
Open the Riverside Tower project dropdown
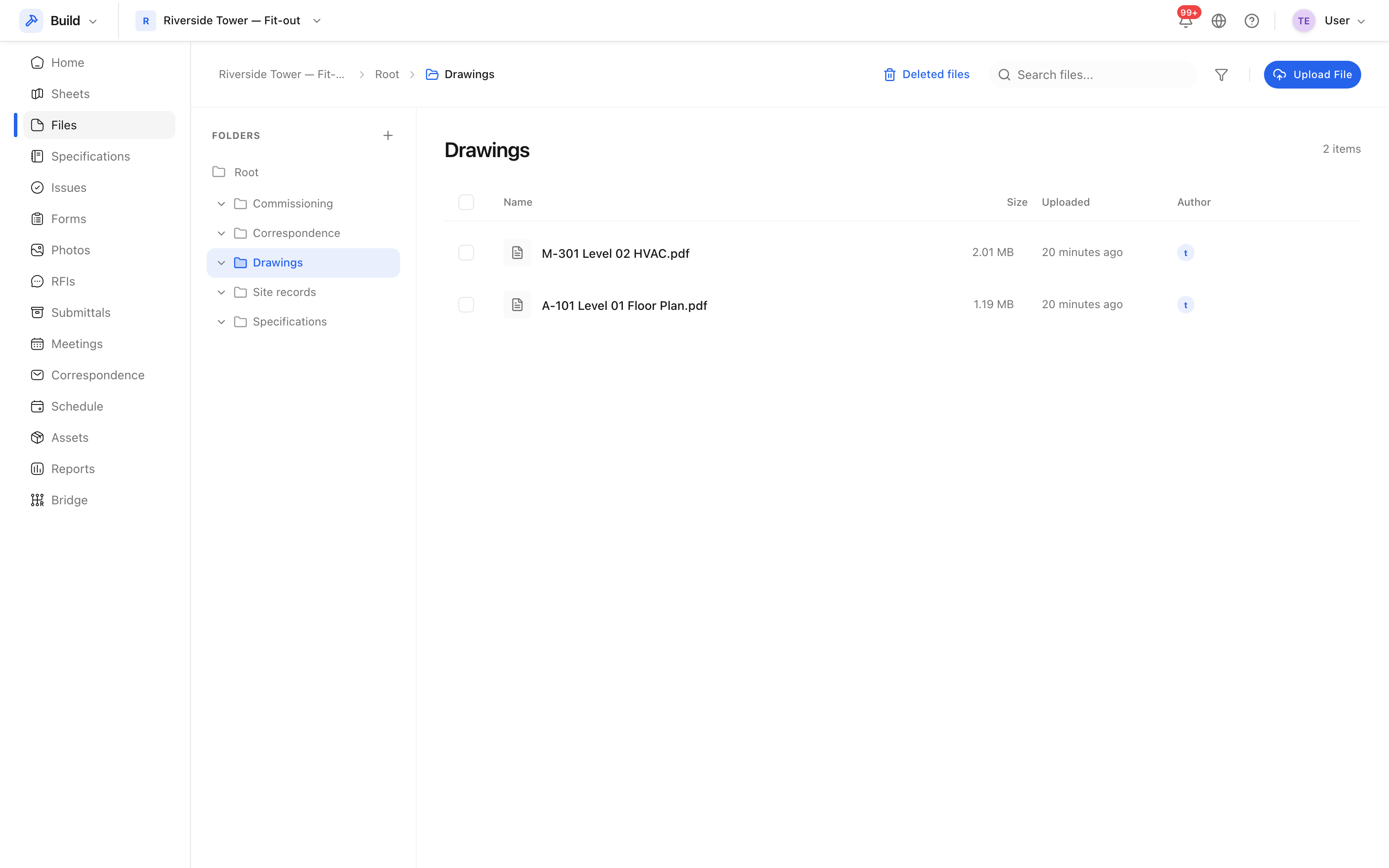coord(228,21)
